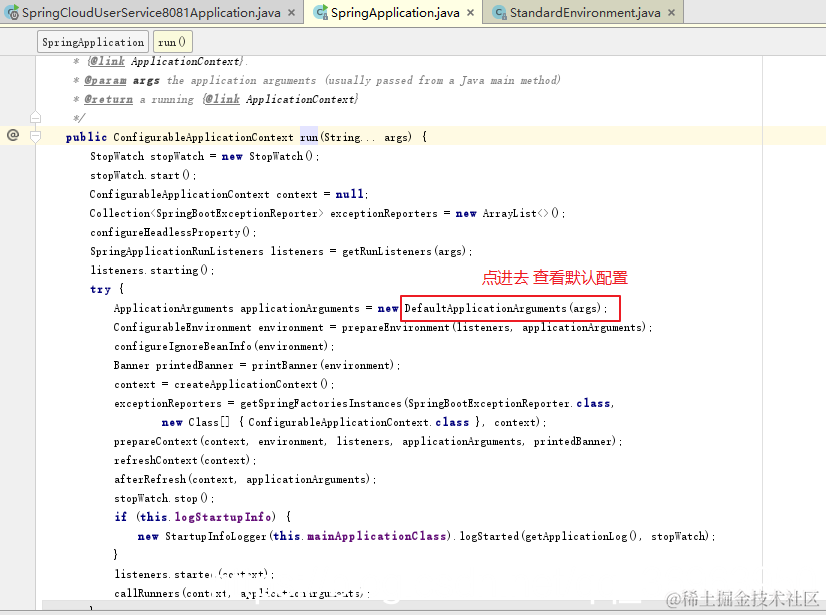Viewport: 826px width, 615px height.
Task: Click the @return Javadoc tag
Action: pos(109,100)
